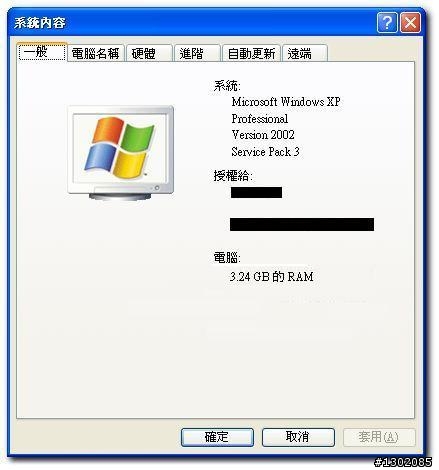Select the 一般 tab

coord(42,52)
